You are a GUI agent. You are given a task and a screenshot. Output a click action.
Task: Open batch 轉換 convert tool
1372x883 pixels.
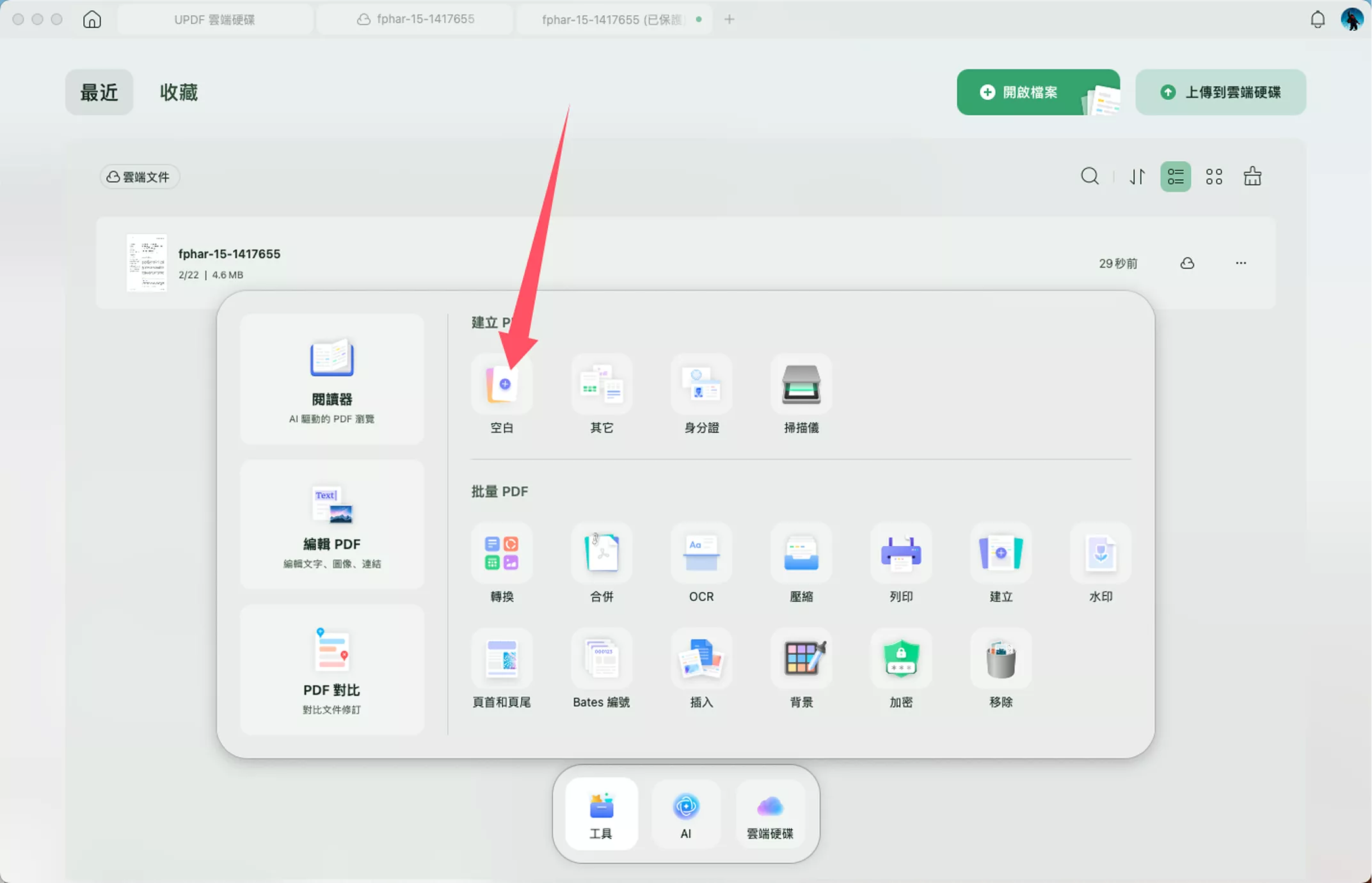pyautogui.click(x=502, y=553)
